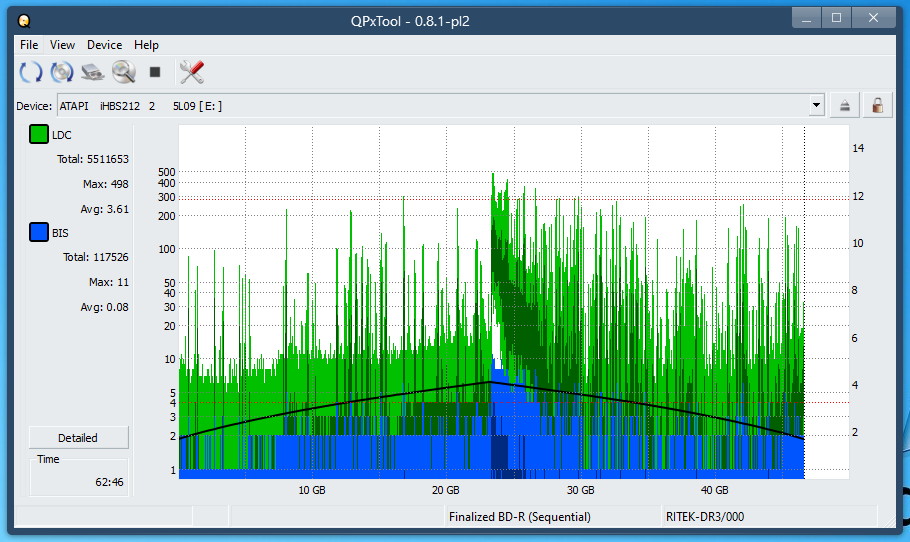910x542 pixels.
Task: Click the Detailed button
Action: click(x=78, y=438)
